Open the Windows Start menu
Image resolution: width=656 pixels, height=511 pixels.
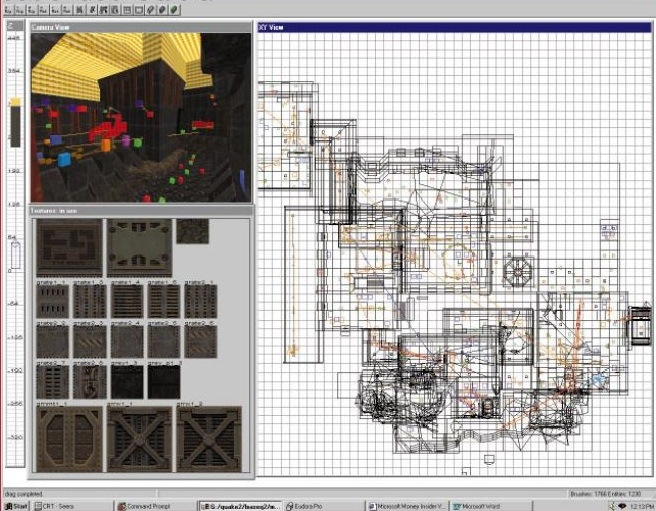pyautogui.click(x=16, y=506)
